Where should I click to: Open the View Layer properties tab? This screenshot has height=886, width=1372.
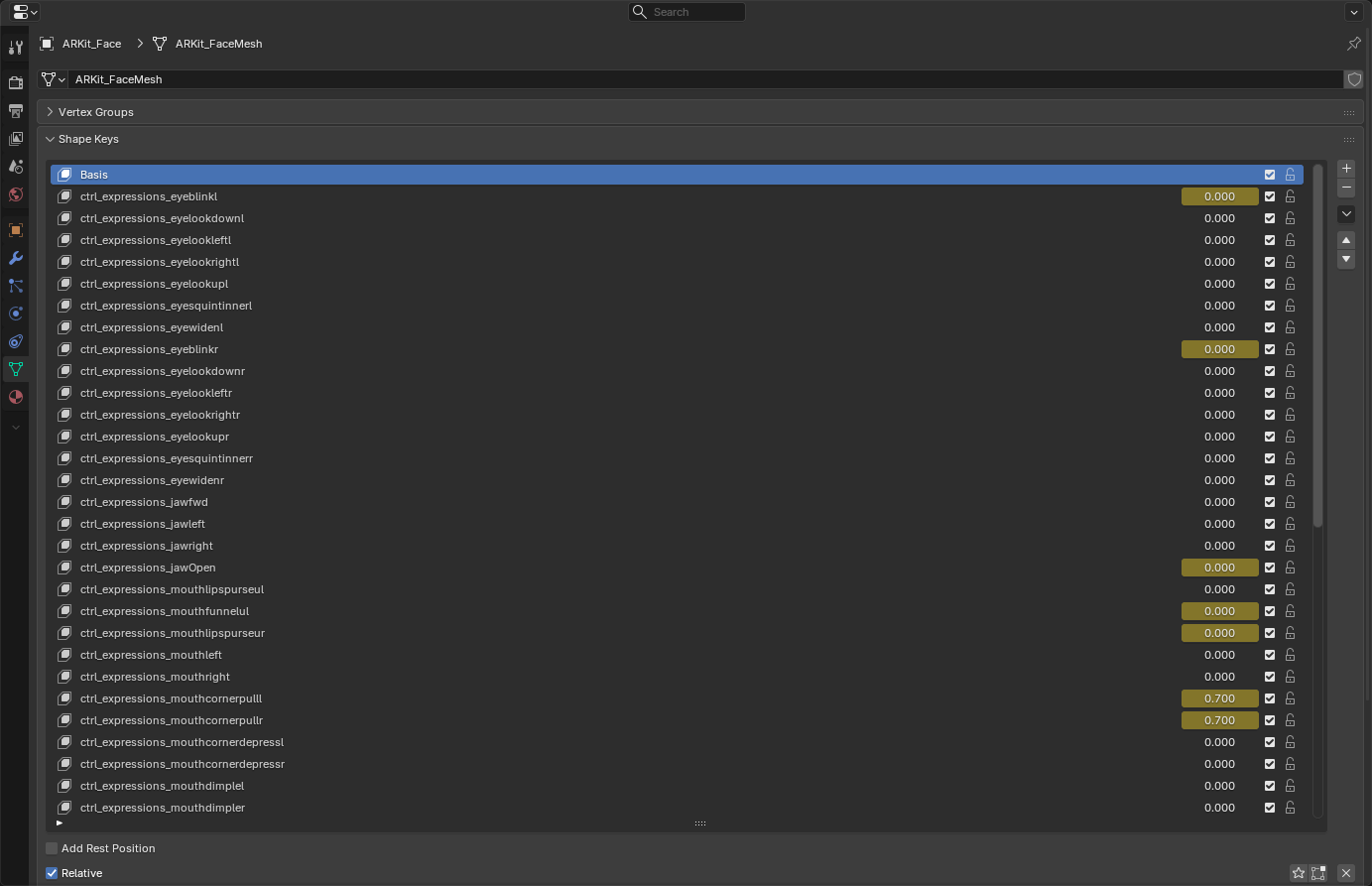[15, 139]
